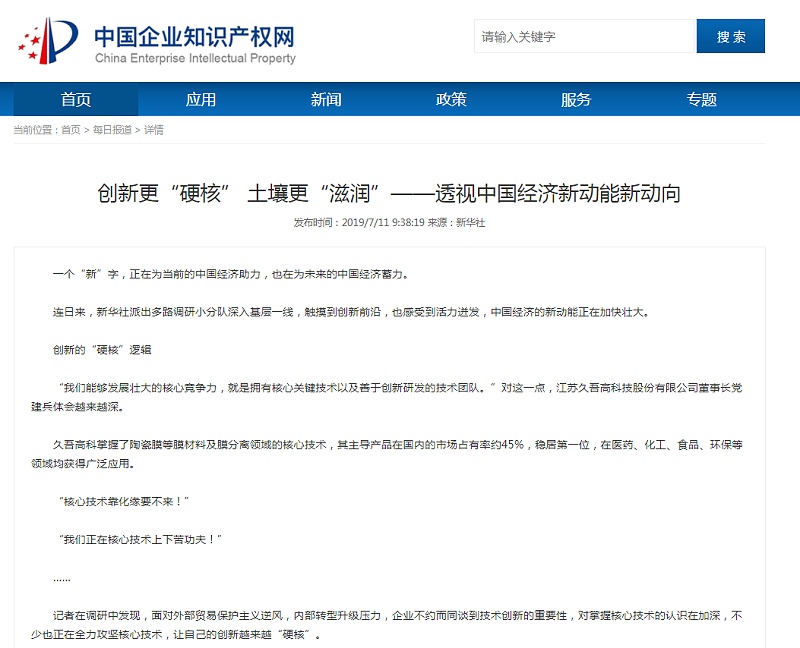Image resolution: width=800 pixels, height=648 pixels.
Task: Open 每日报道 in the breadcrumb trail
Action: [x=112, y=130]
